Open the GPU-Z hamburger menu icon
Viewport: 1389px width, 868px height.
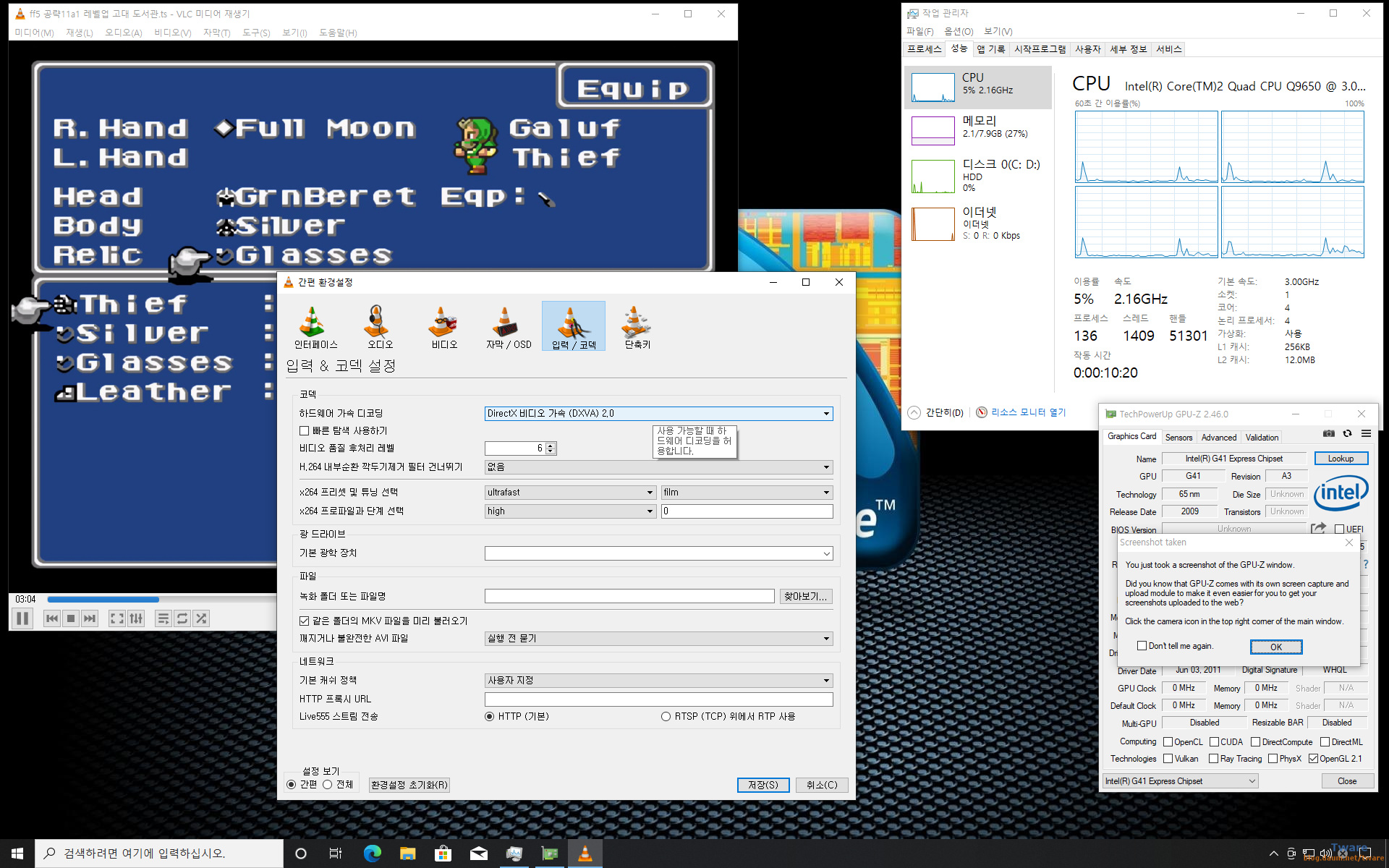pos(1366,434)
